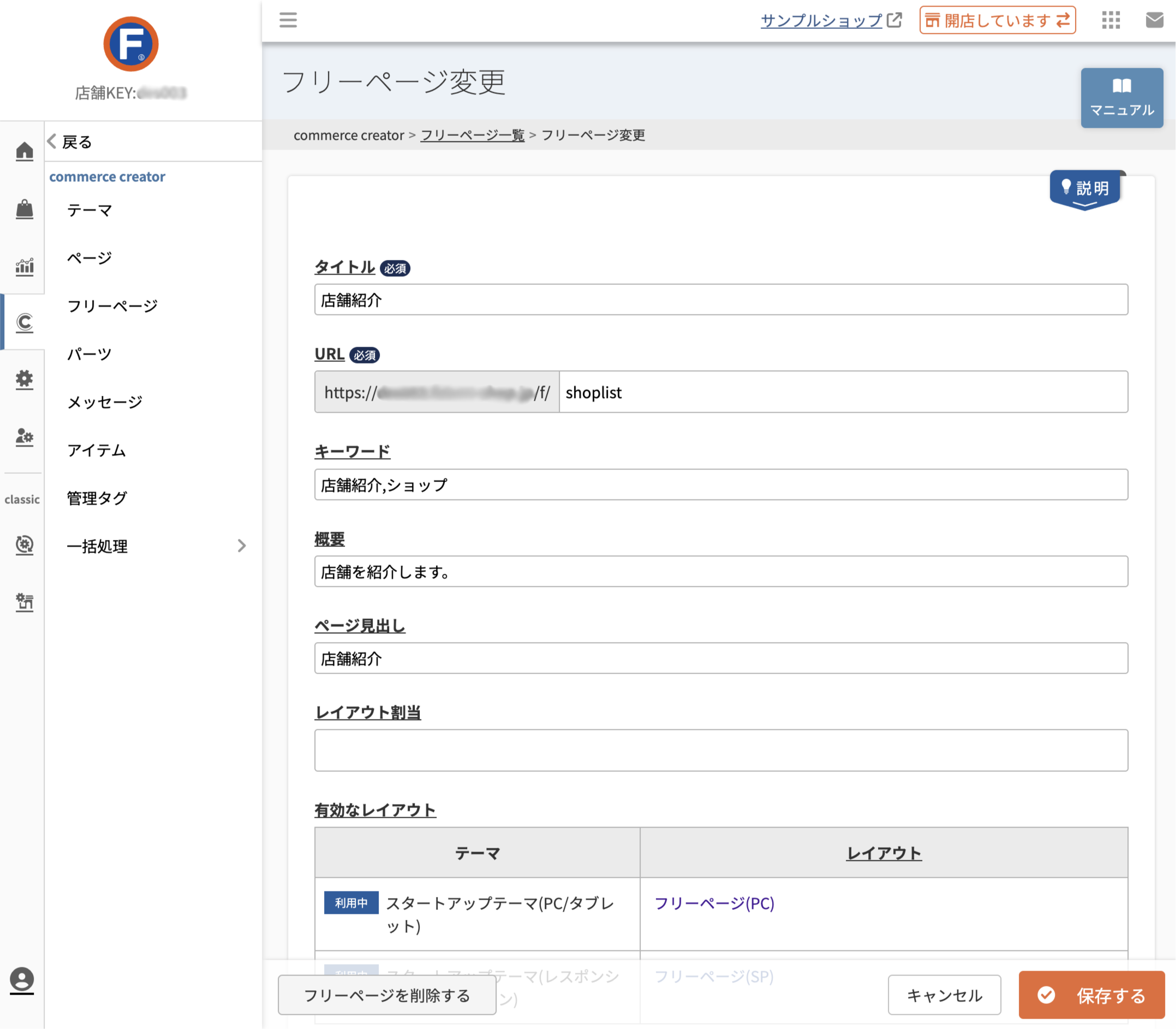Click the テーマ column header
Viewport: 1176px width, 1029px height.
[x=477, y=853]
